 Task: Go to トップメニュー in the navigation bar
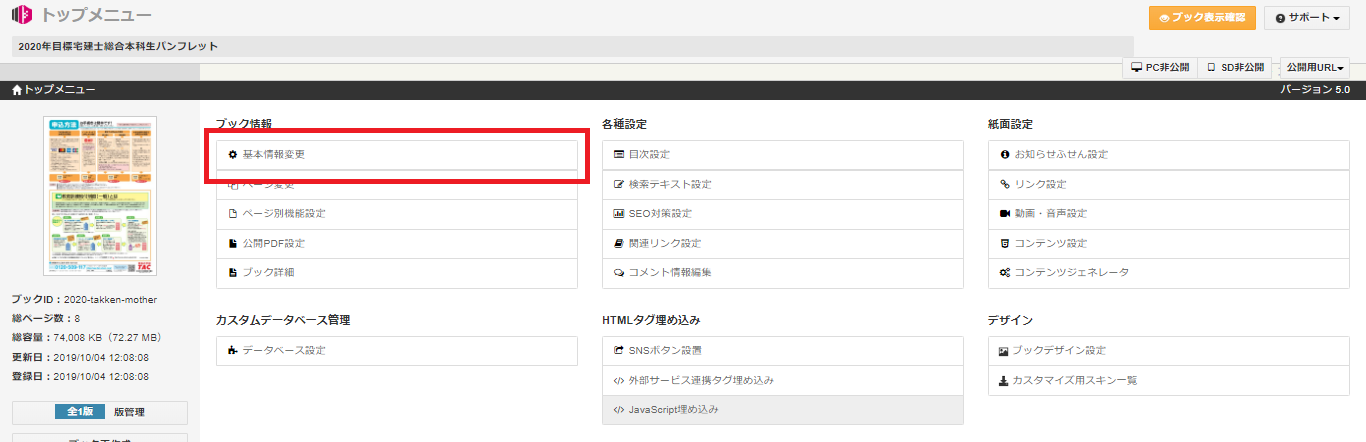[x=54, y=90]
